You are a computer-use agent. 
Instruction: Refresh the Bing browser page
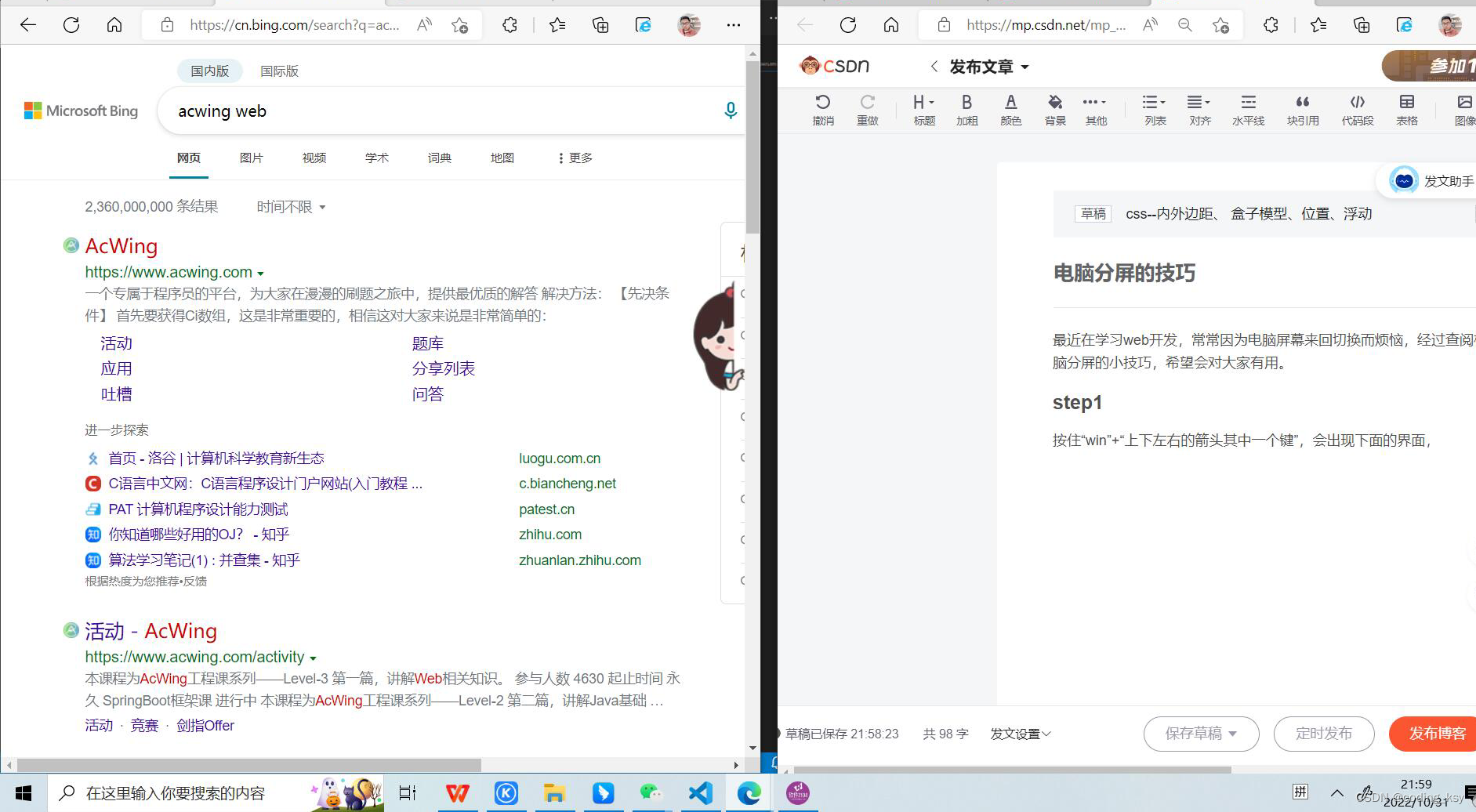(x=71, y=25)
